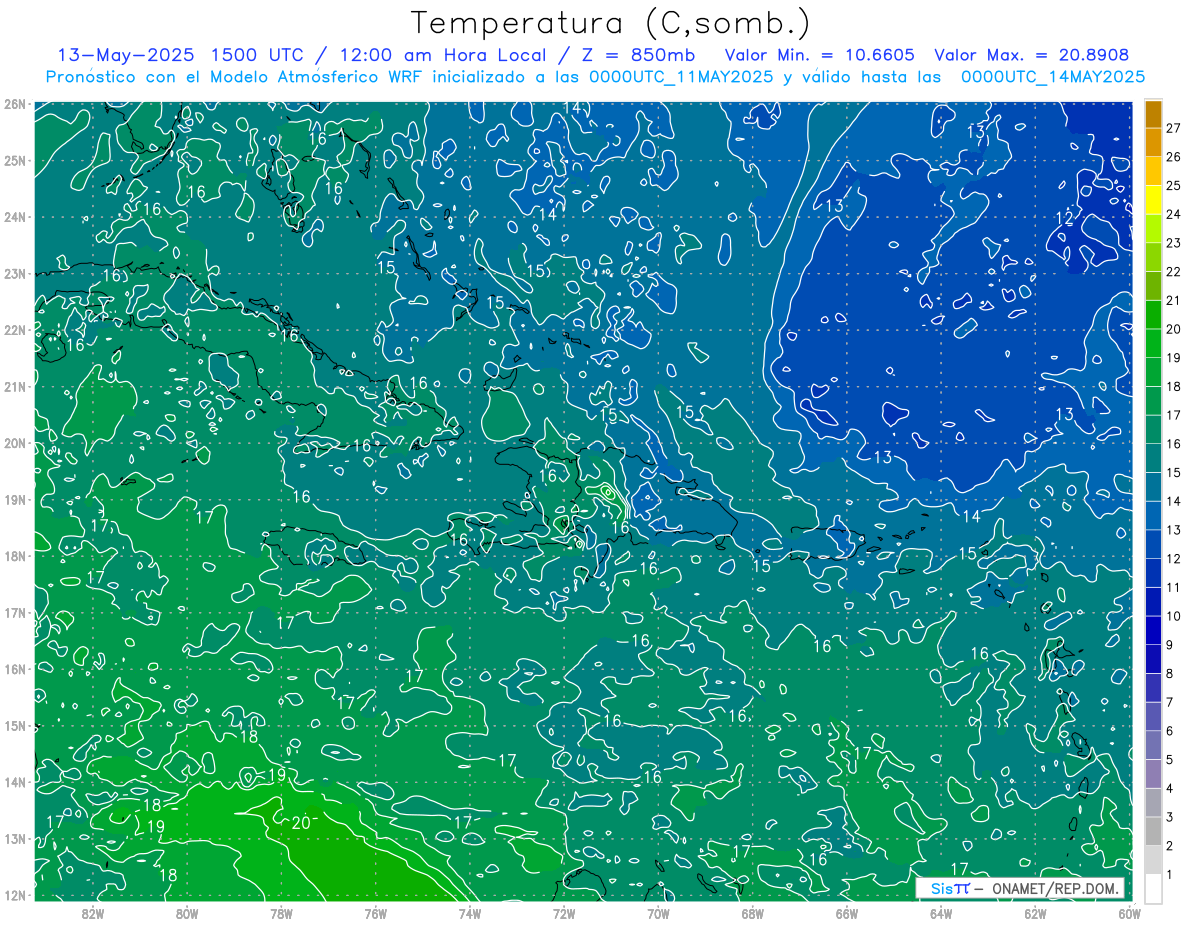
Task: Click the "Valor Min. = 10.6605" text
Action: [x=819, y=56]
